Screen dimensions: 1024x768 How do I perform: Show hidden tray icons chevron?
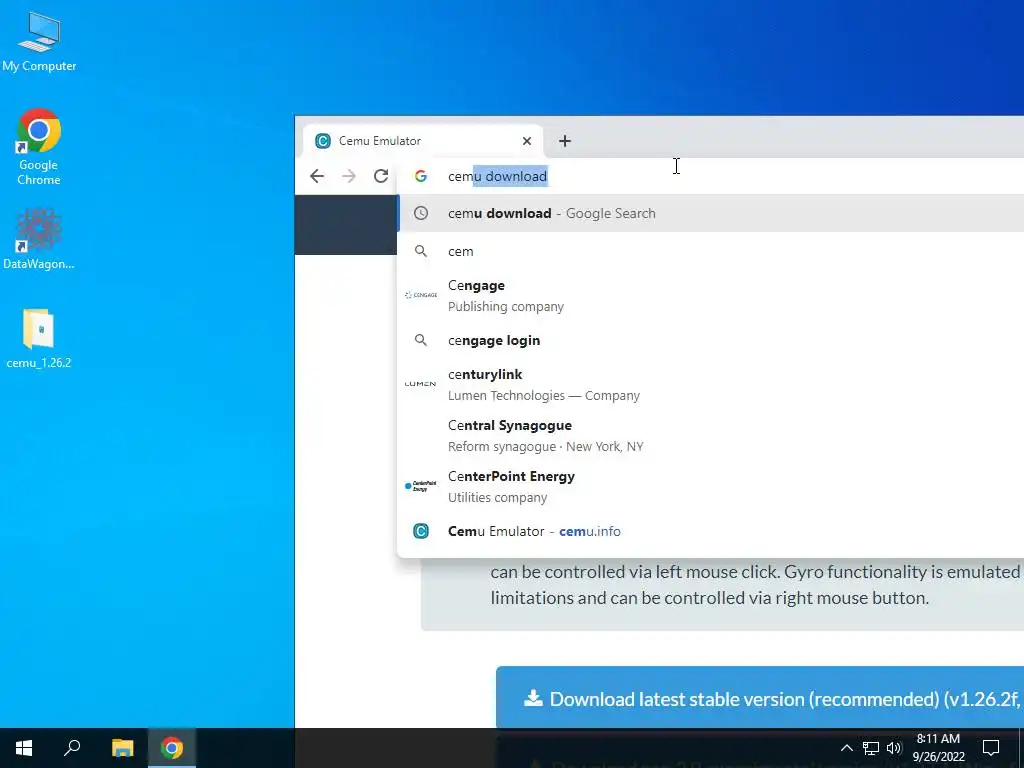[x=846, y=748]
